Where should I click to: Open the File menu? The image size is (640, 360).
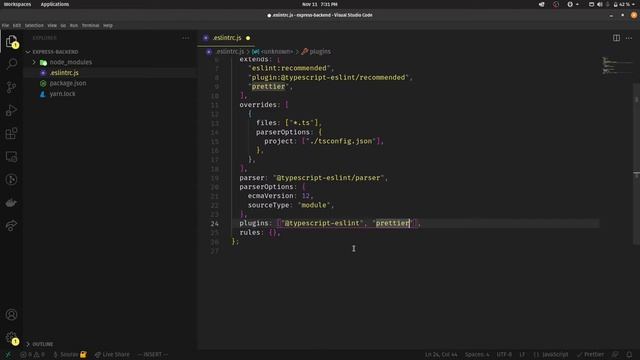(x=5, y=25)
